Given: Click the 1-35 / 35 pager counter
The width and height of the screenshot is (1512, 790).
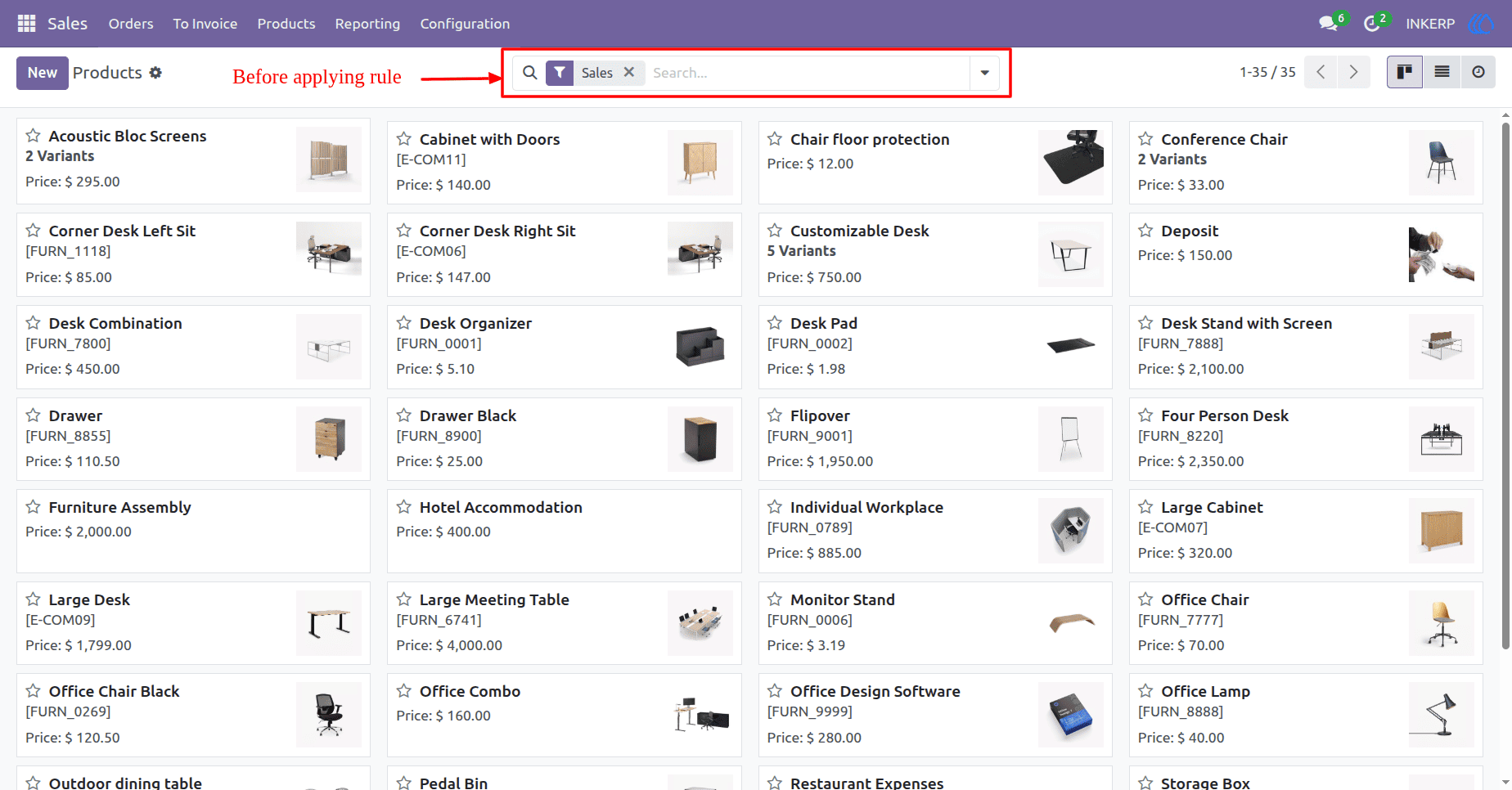Looking at the screenshot, I should (1267, 72).
